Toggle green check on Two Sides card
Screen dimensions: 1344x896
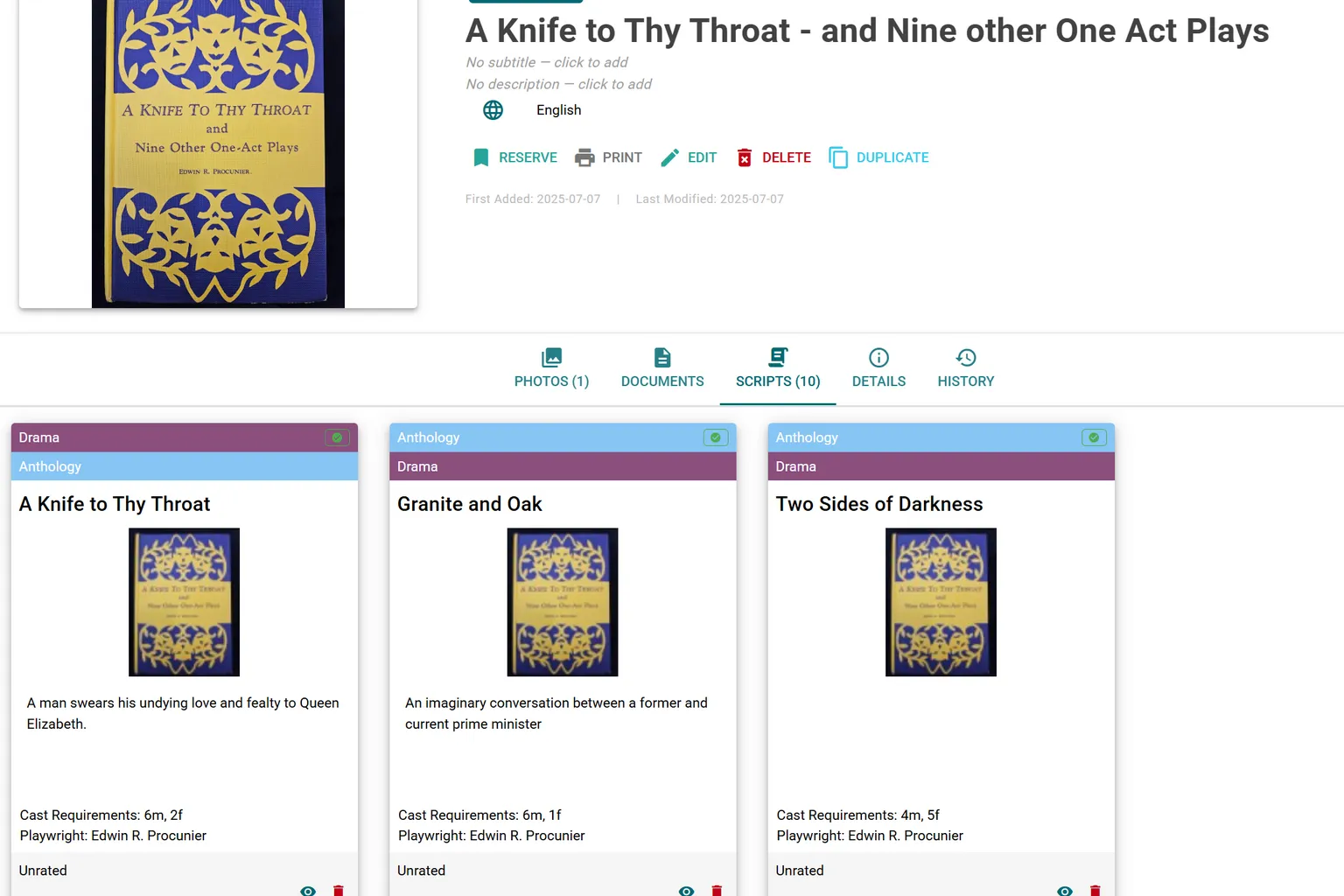tap(1094, 437)
